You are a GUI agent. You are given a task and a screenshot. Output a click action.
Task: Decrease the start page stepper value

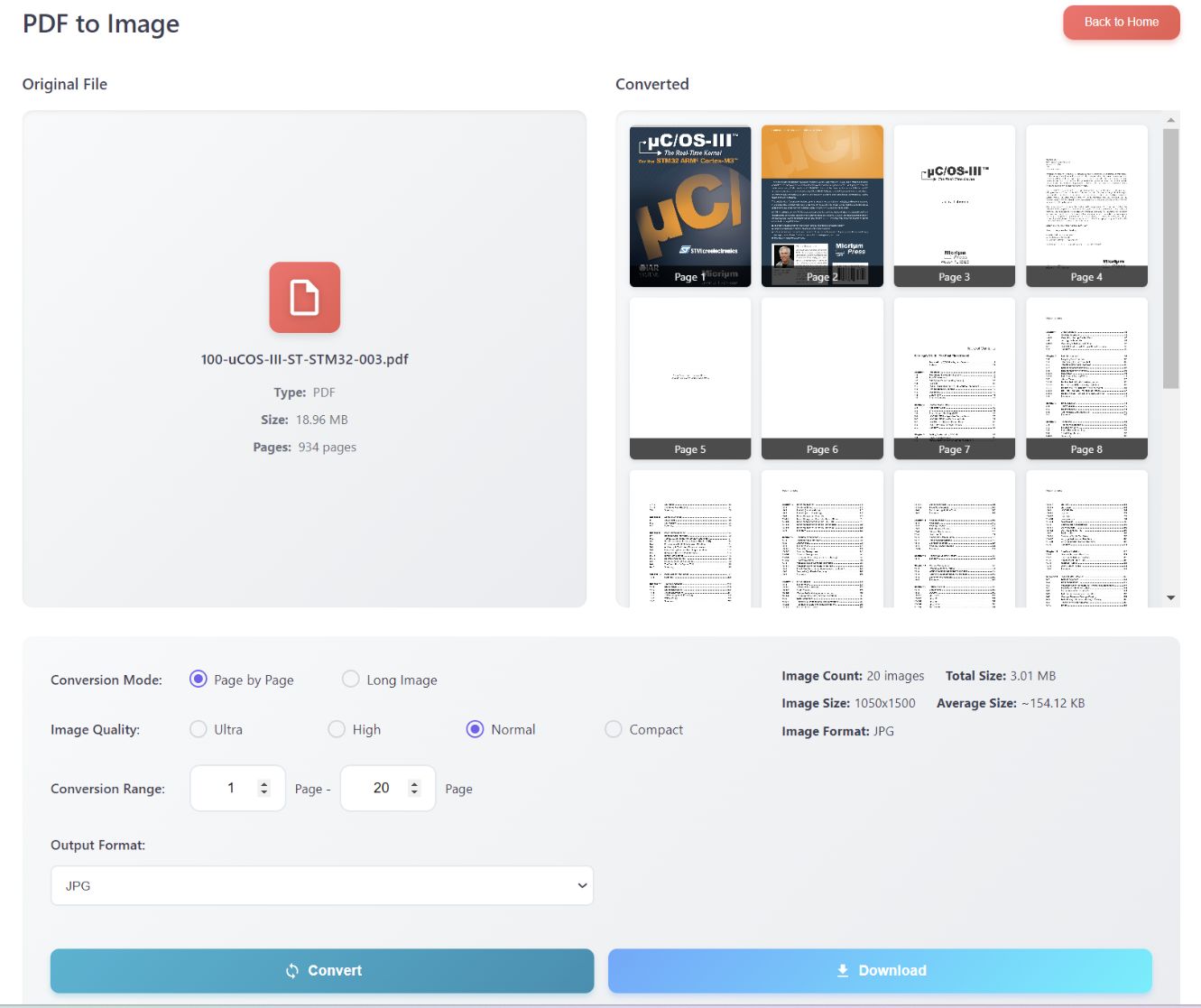(x=264, y=792)
